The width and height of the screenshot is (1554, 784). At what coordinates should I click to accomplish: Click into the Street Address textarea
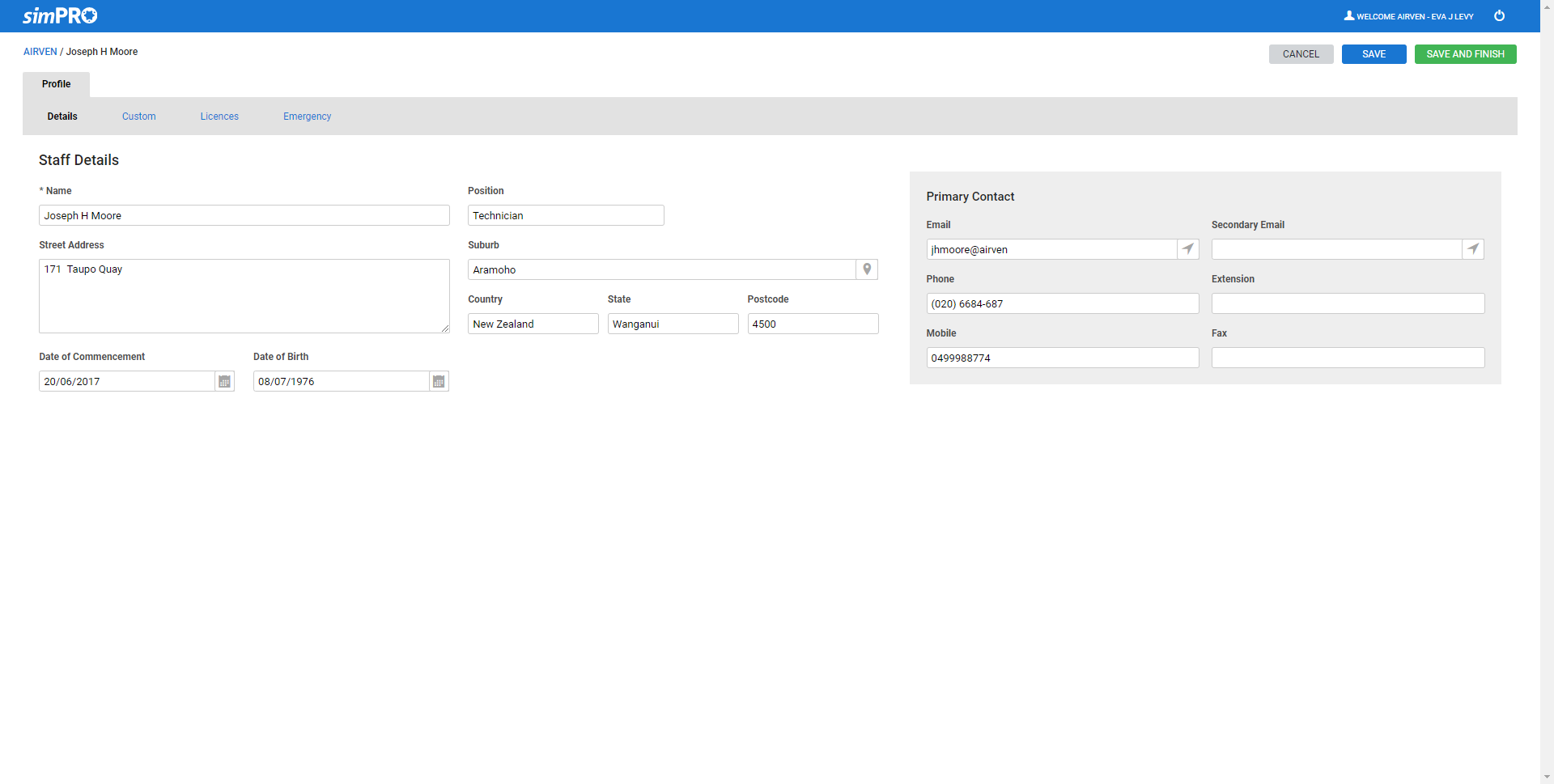tap(244, 296)
